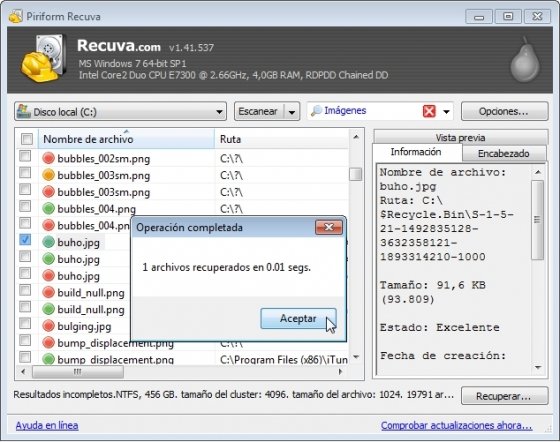Click the green state icon of build_null.png
This screenshot has width=560, height=442.
(49, 309)
